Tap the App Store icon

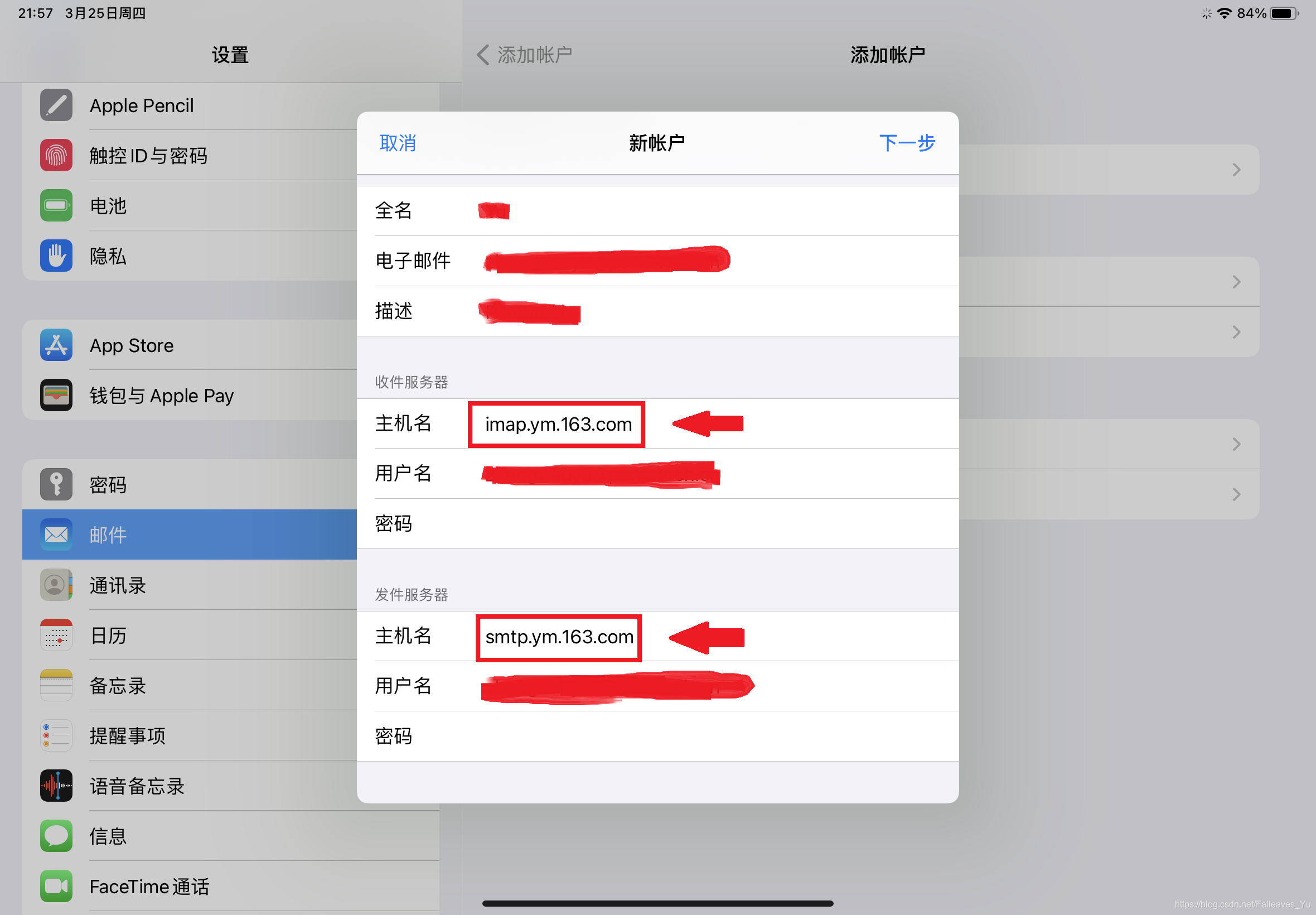[x=56, y=345]
